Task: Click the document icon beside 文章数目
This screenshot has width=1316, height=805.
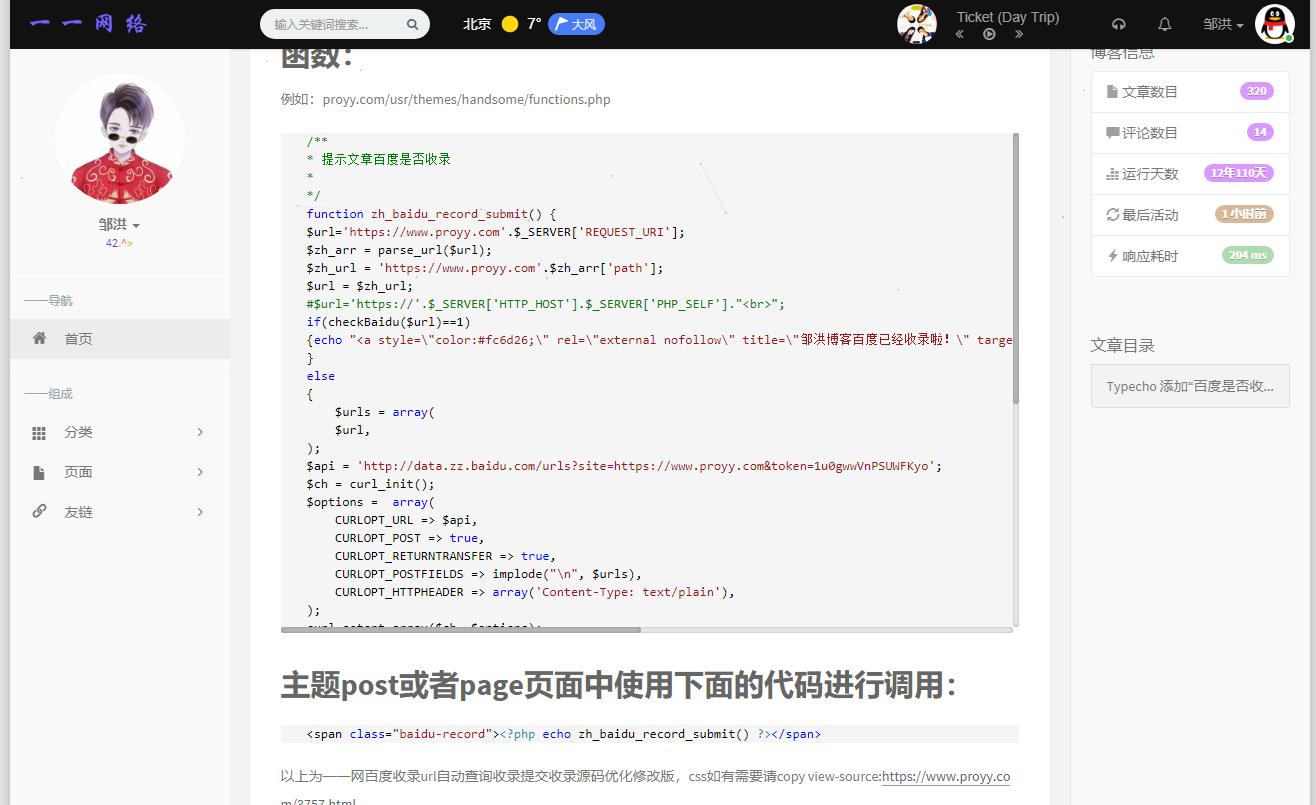Action: click(1112, 91)
